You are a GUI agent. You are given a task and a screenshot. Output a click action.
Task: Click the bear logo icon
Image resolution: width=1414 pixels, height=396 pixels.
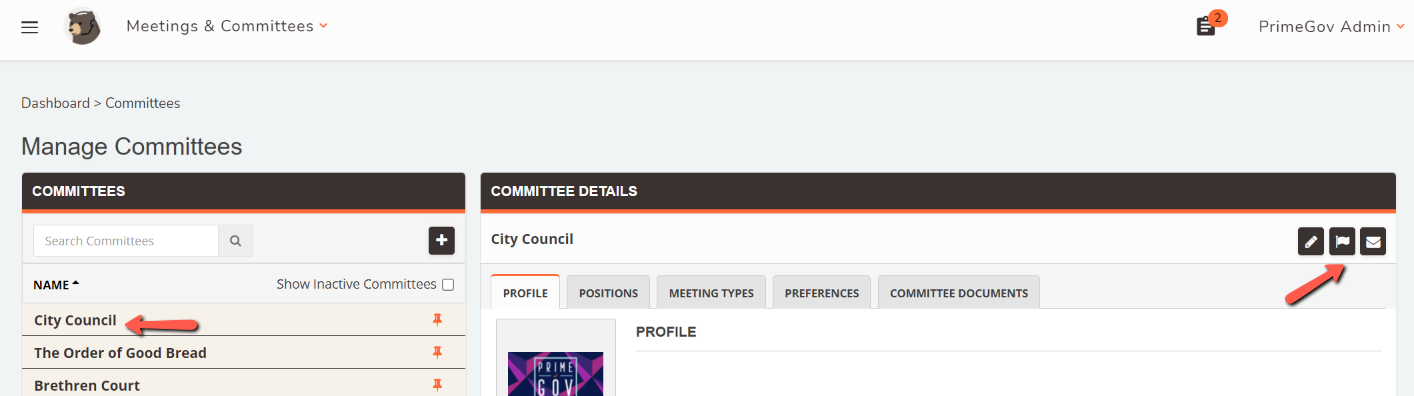point(82,27)
